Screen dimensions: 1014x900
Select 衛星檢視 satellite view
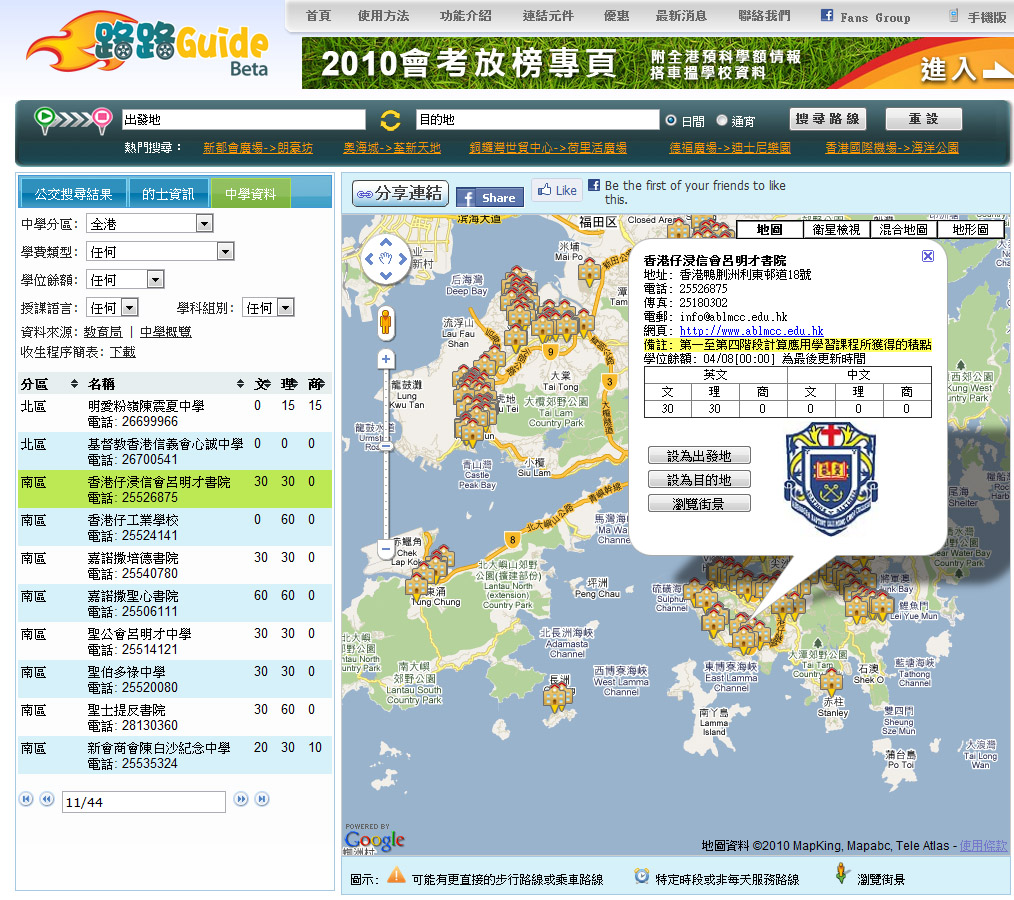point(836,230)
